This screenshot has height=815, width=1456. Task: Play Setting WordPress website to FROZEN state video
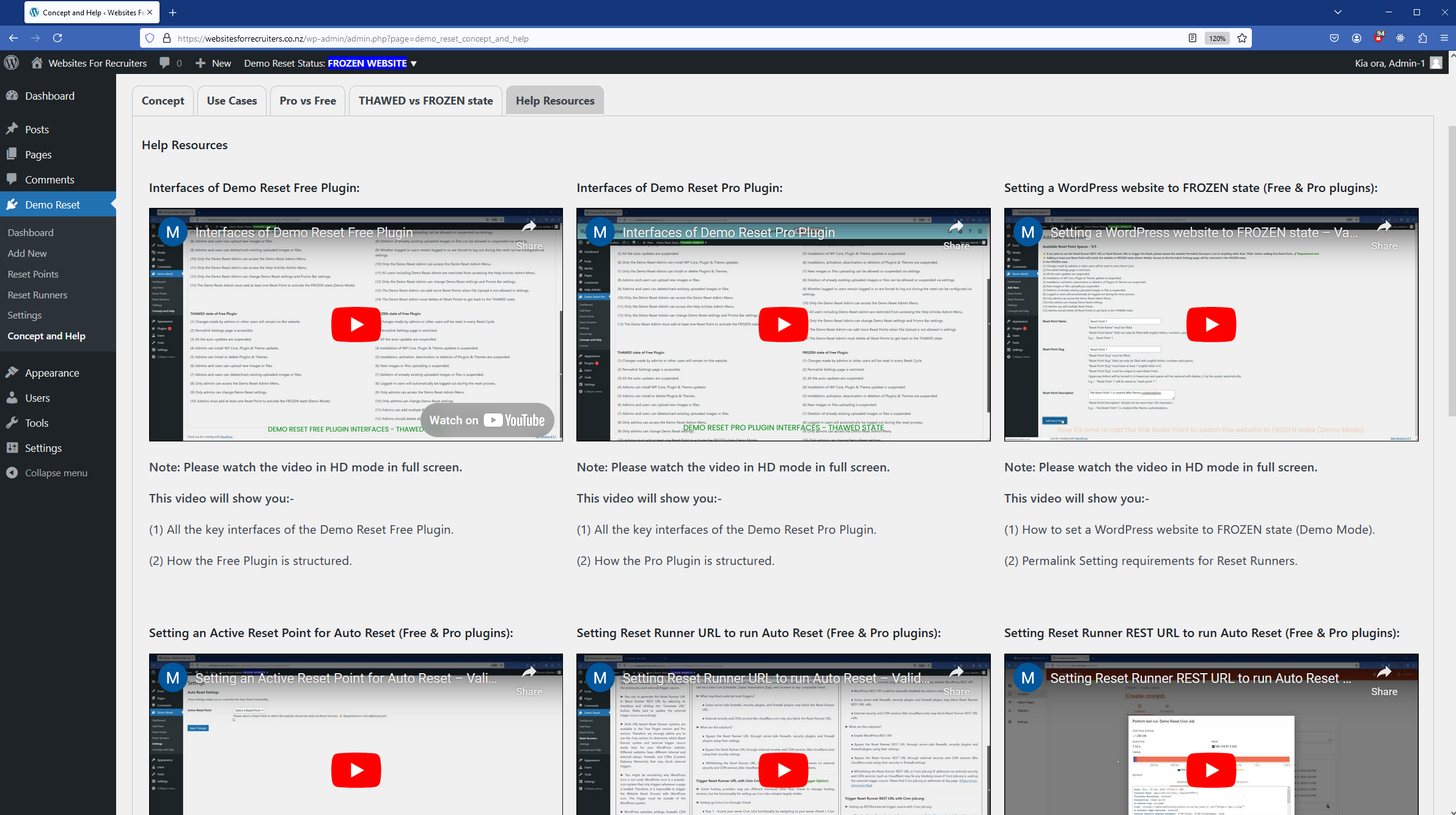coord(1211,324)
